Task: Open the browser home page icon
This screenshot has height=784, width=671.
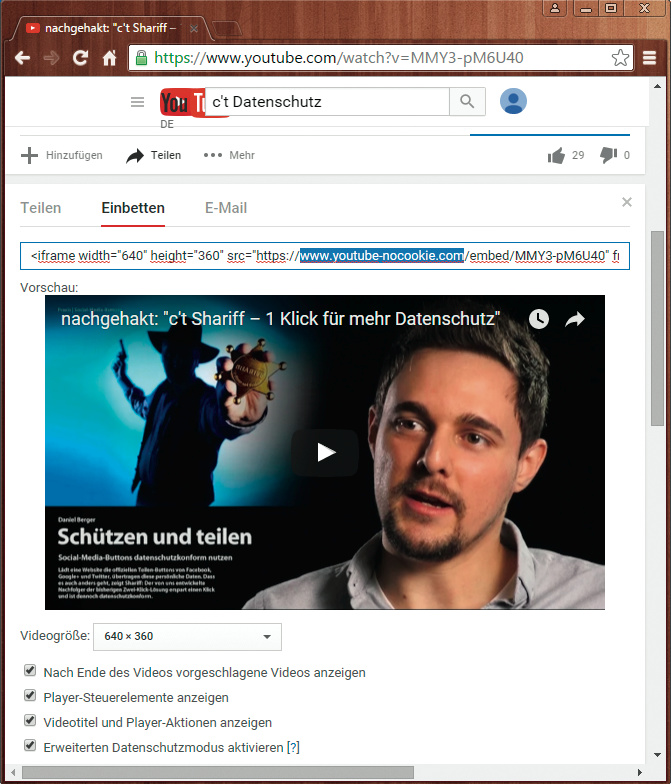Action: (x=110, y=58)
